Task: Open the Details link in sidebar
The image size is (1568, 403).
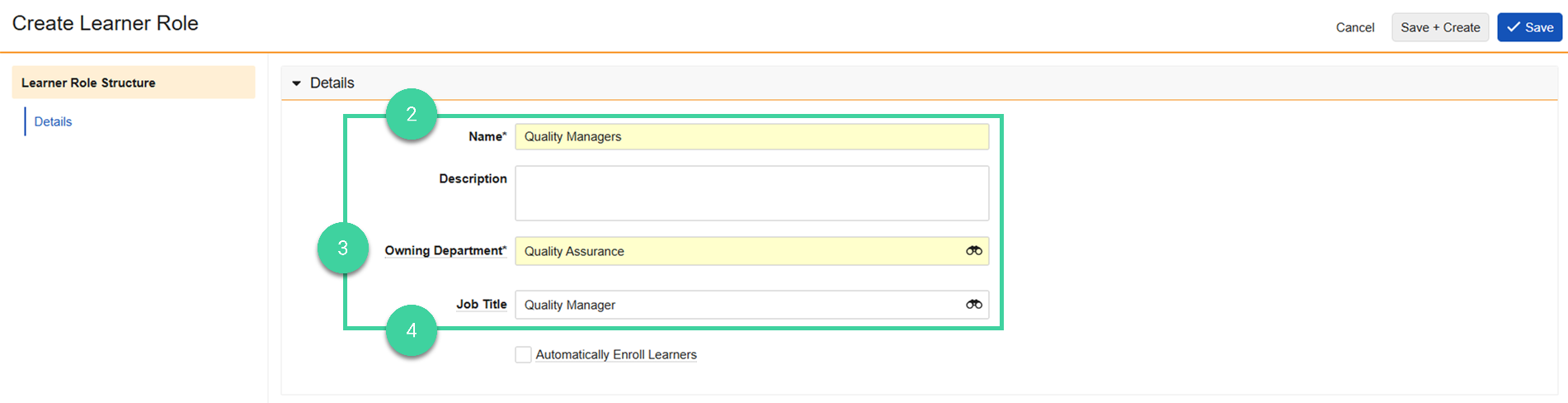Action: point(53,121)
